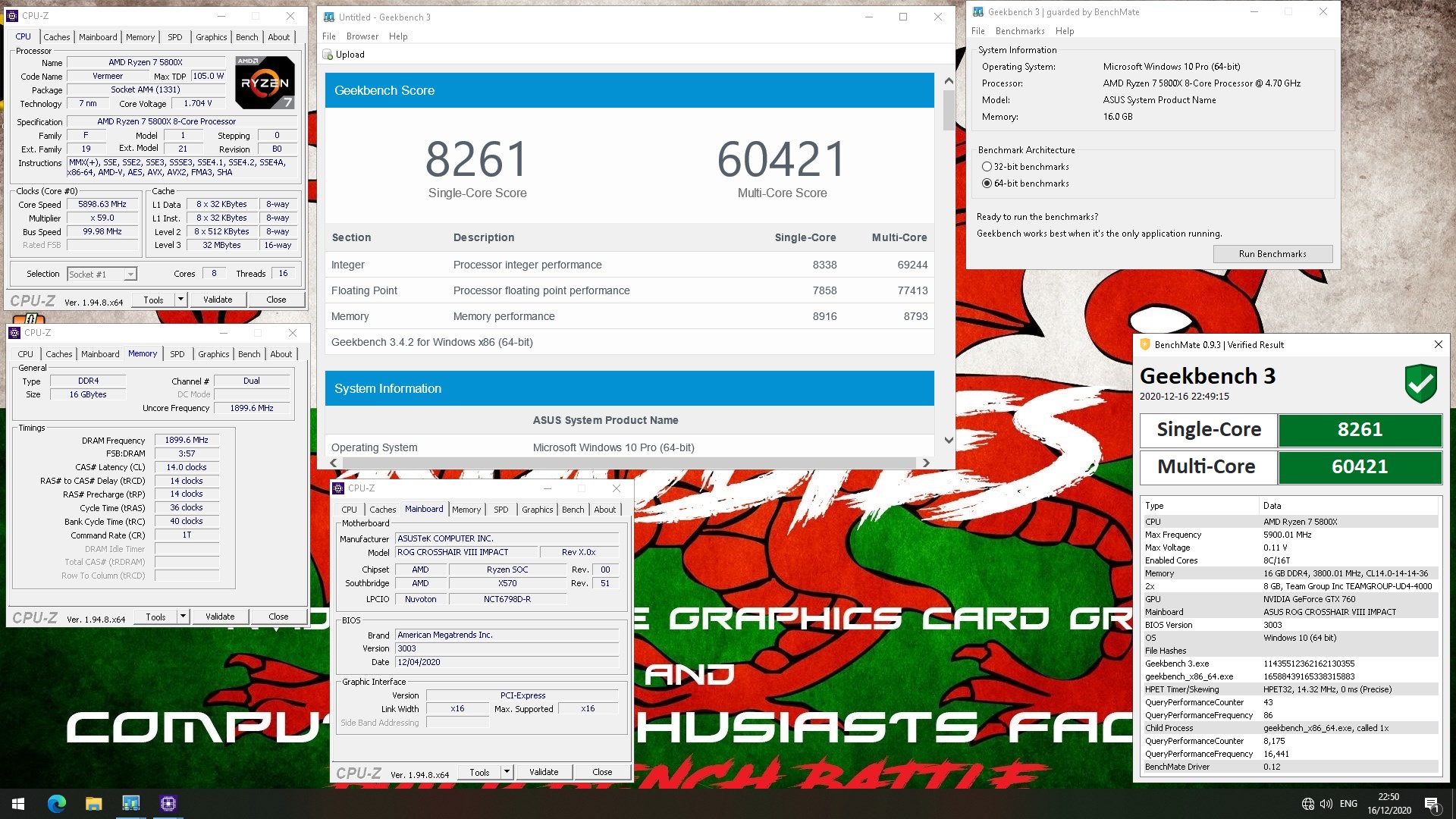The height and width of the screenshot is (819, 1456).
Task: Click the ENG language indicator in tray
Action: (1348, 804)
